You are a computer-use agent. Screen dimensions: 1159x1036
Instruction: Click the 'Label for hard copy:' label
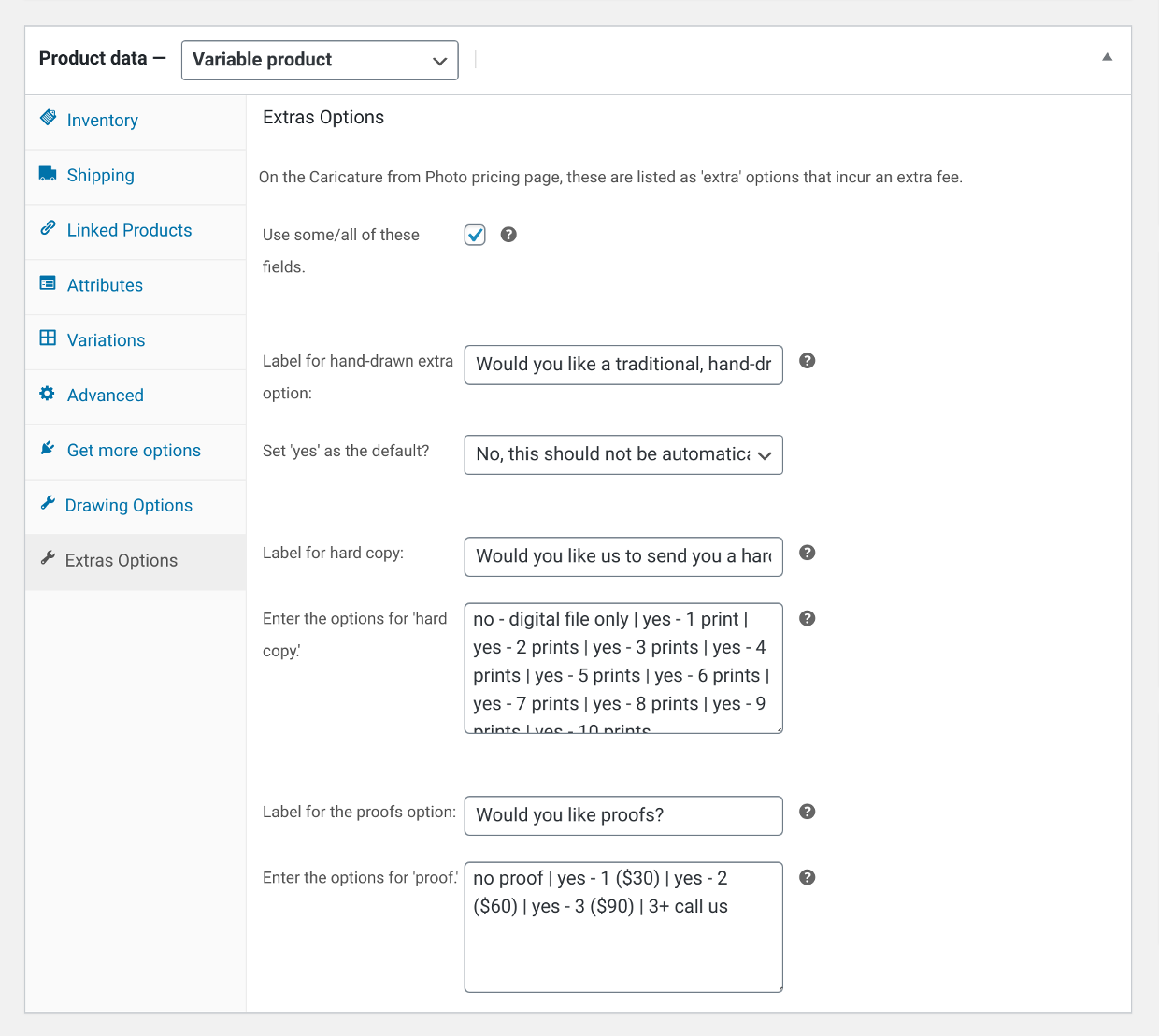[333, 553]
